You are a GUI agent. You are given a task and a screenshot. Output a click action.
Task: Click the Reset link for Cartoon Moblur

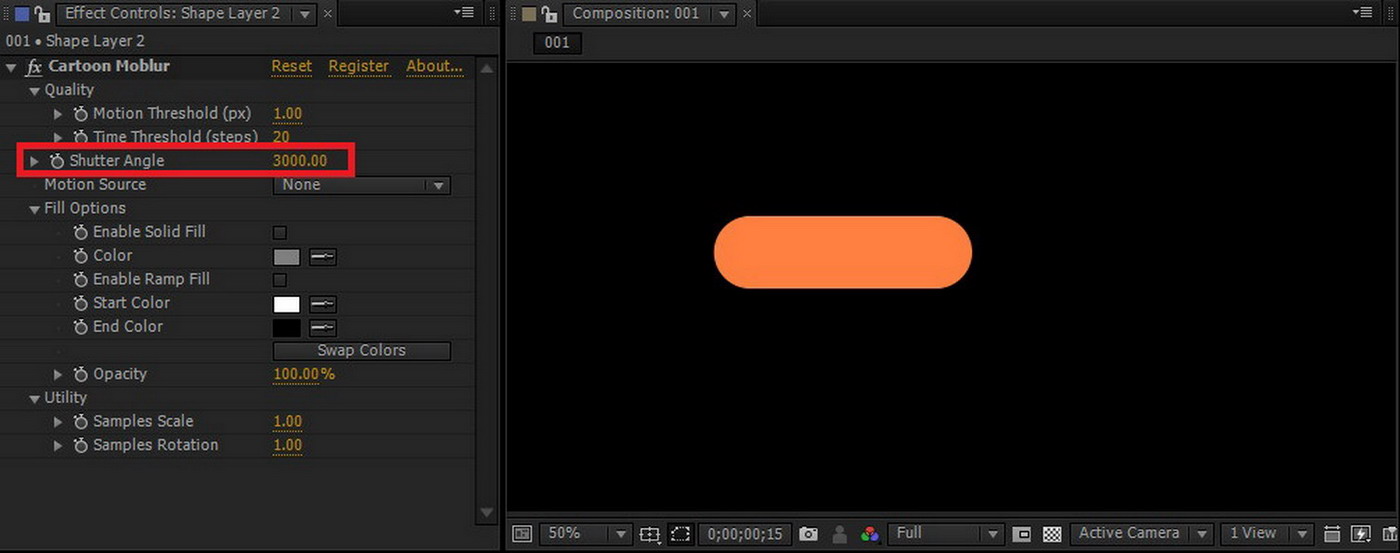(291, 66)
